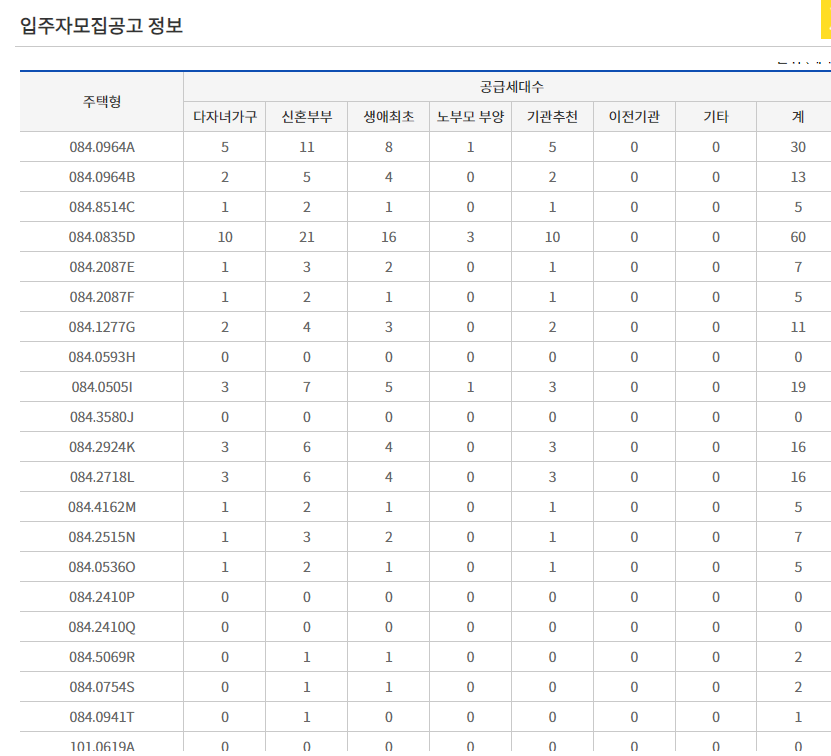Select the 입주자모집공고 정보 heading

[x=101, y=25]
